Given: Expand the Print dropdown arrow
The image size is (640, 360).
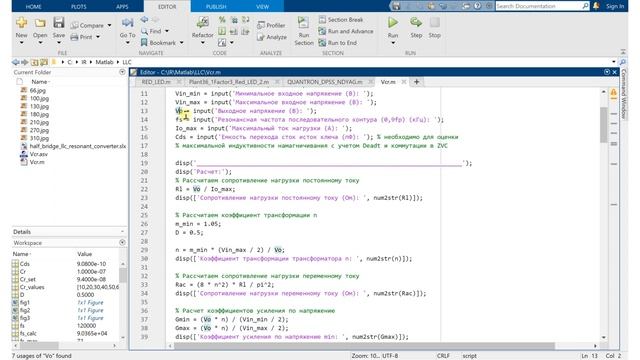Looking at the screenshot, I should [98, 37].
